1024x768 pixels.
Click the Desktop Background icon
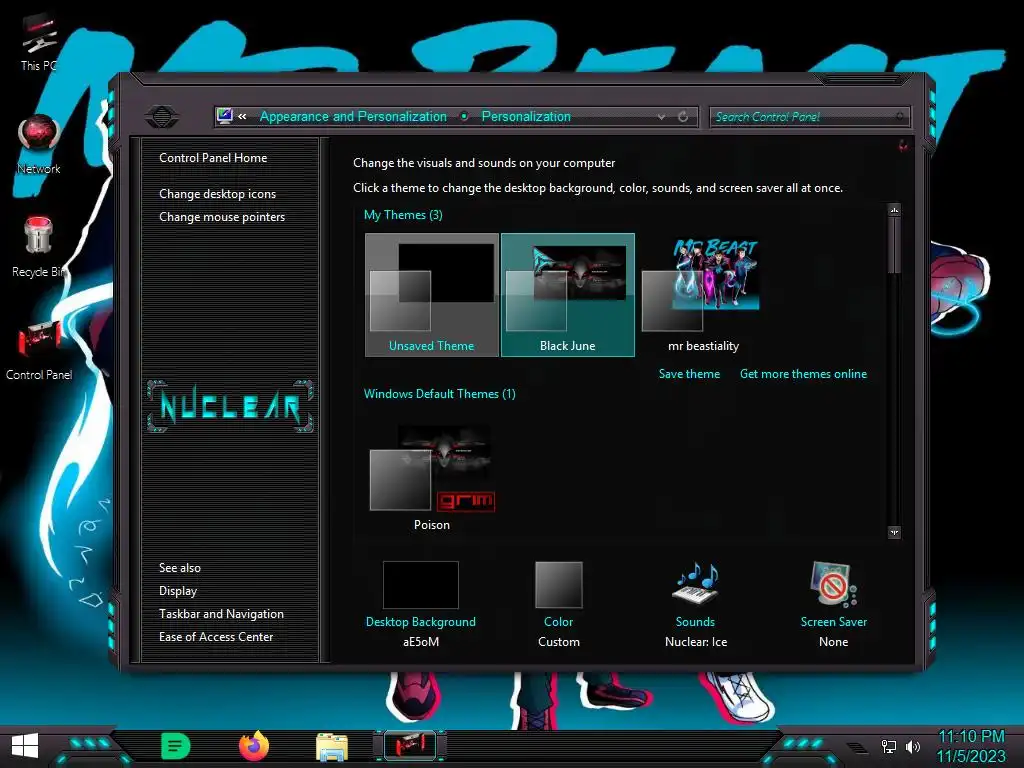pos(421,585)
